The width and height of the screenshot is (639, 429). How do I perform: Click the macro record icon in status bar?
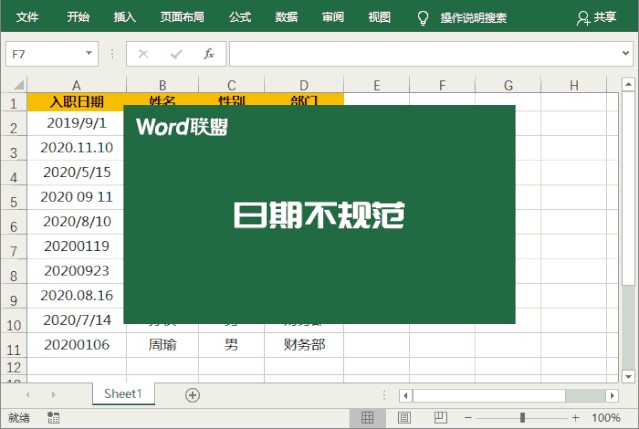point(52,418)
